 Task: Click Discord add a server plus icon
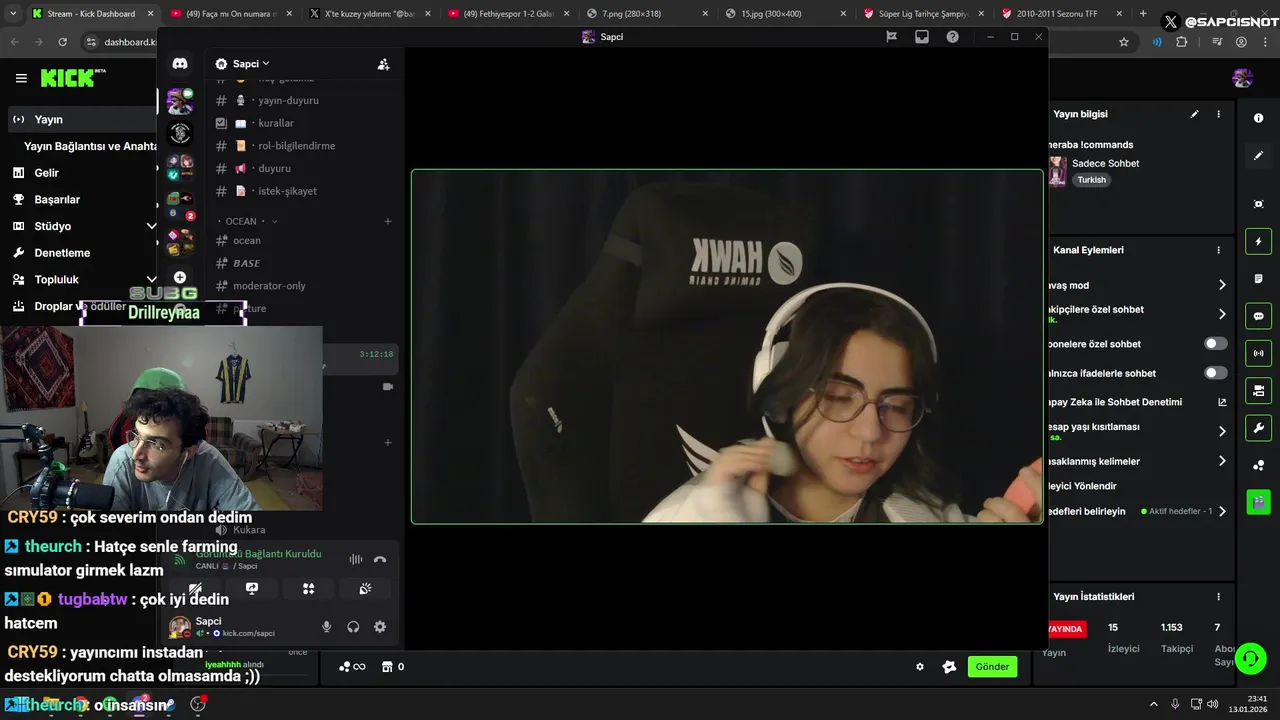pos(180,277)
